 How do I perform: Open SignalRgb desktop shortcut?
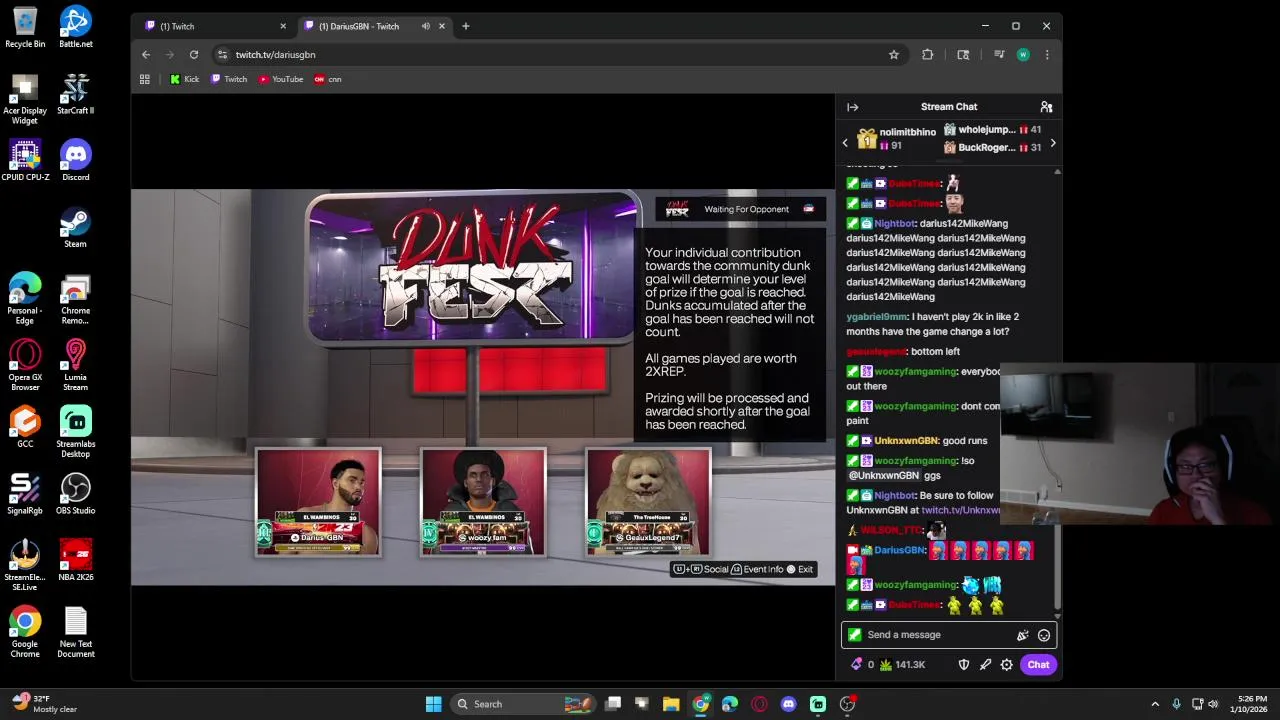pos(25,494)
